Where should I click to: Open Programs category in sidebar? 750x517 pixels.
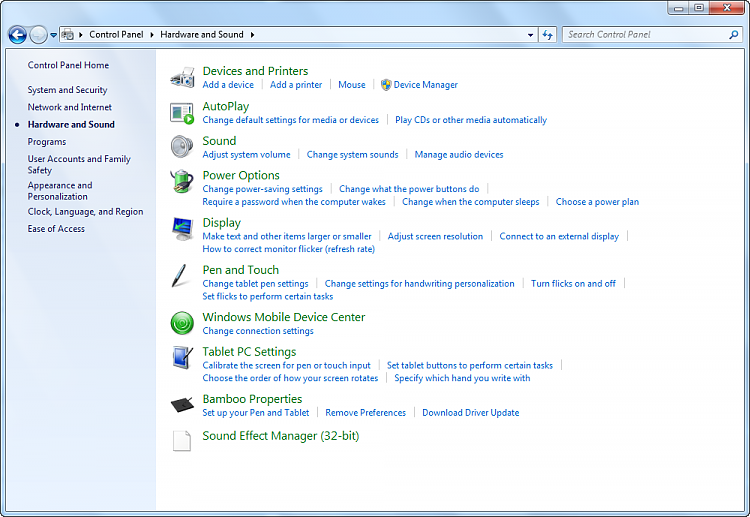pyautogui.click(x=47, y=142)
